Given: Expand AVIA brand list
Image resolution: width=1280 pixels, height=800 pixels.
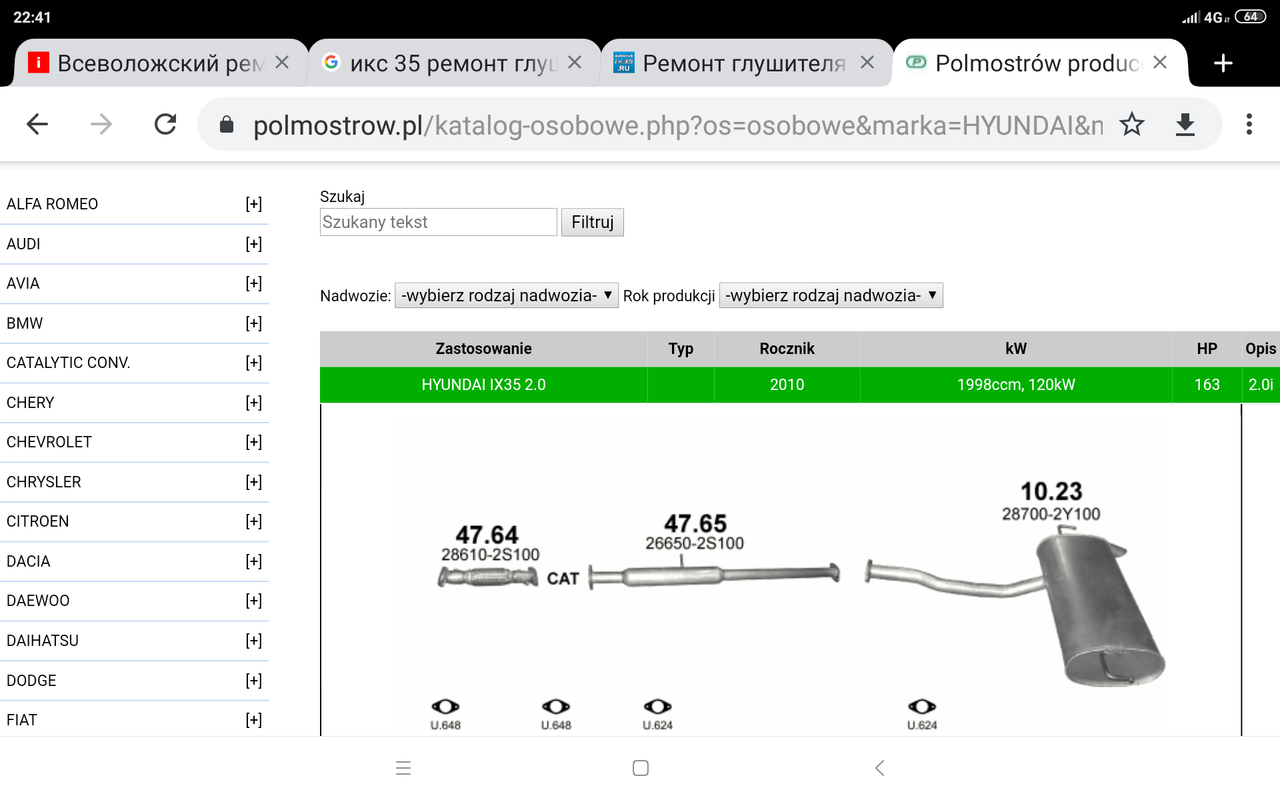Looking at the screenshot, I should 254,283.
